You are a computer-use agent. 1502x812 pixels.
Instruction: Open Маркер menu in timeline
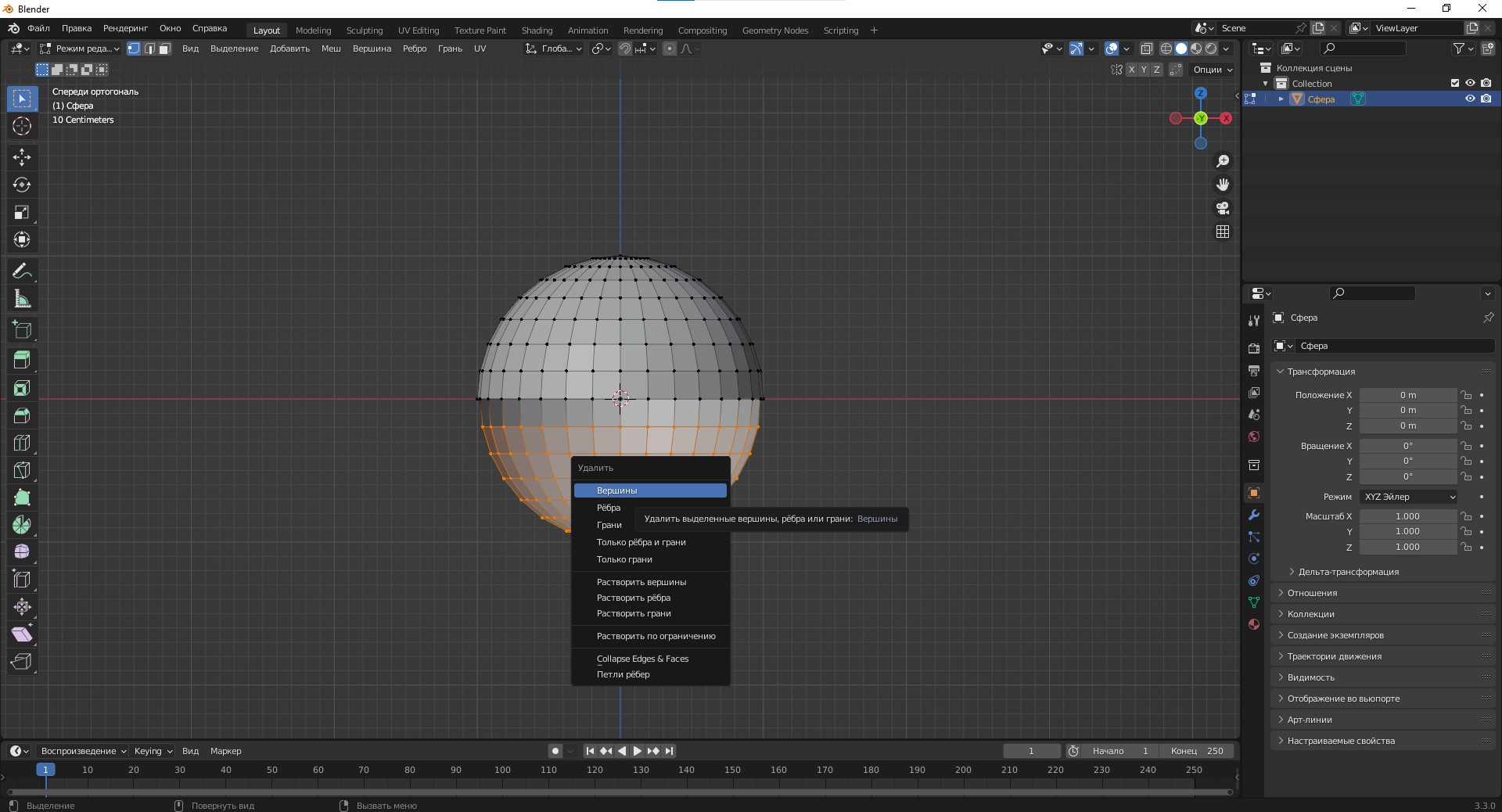[226, 751]
